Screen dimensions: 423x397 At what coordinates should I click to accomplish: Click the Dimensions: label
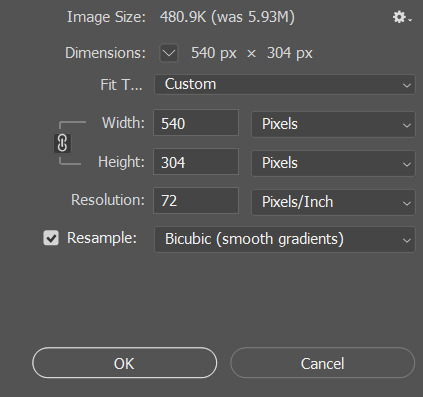coord(105,53)
